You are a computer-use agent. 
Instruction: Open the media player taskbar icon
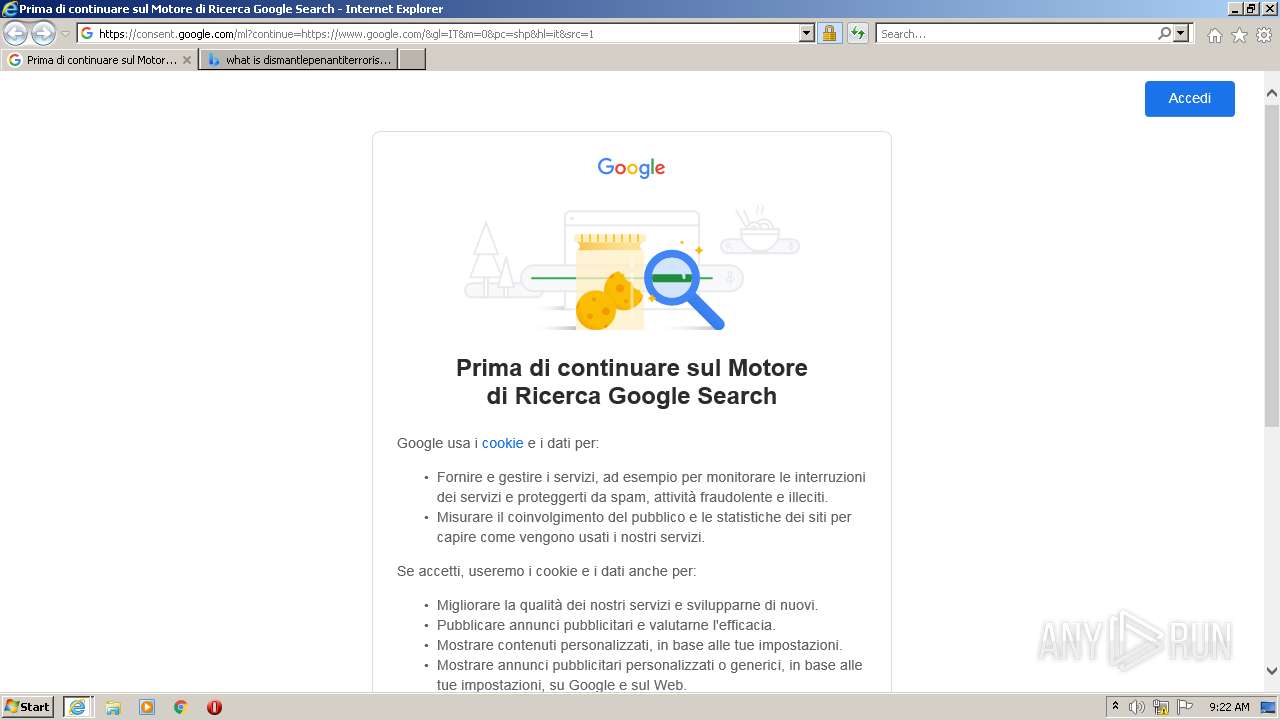[x=147, y=707]
